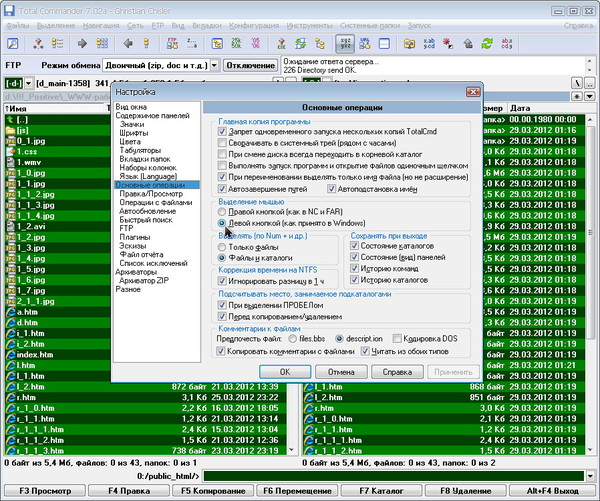Select right mouse button selection mode
Viewport: 600px width, 501px height.
[x=222, y=211]
